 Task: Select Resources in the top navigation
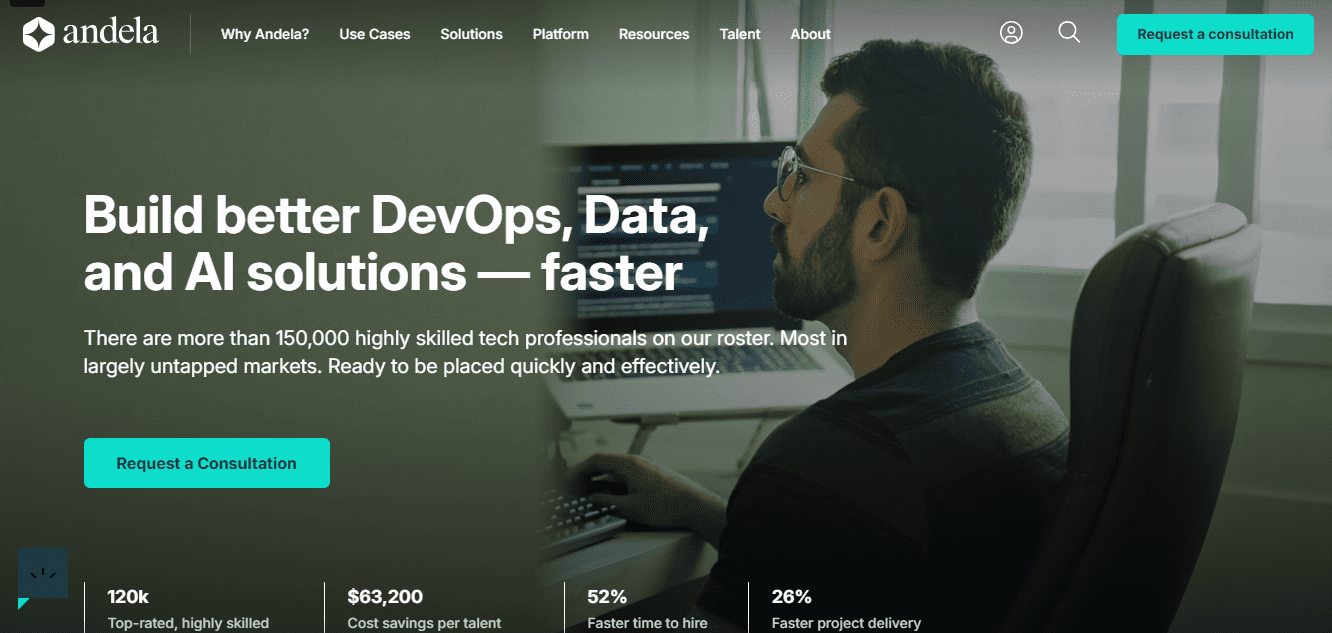pyautogui.click(x=653, y=34)
